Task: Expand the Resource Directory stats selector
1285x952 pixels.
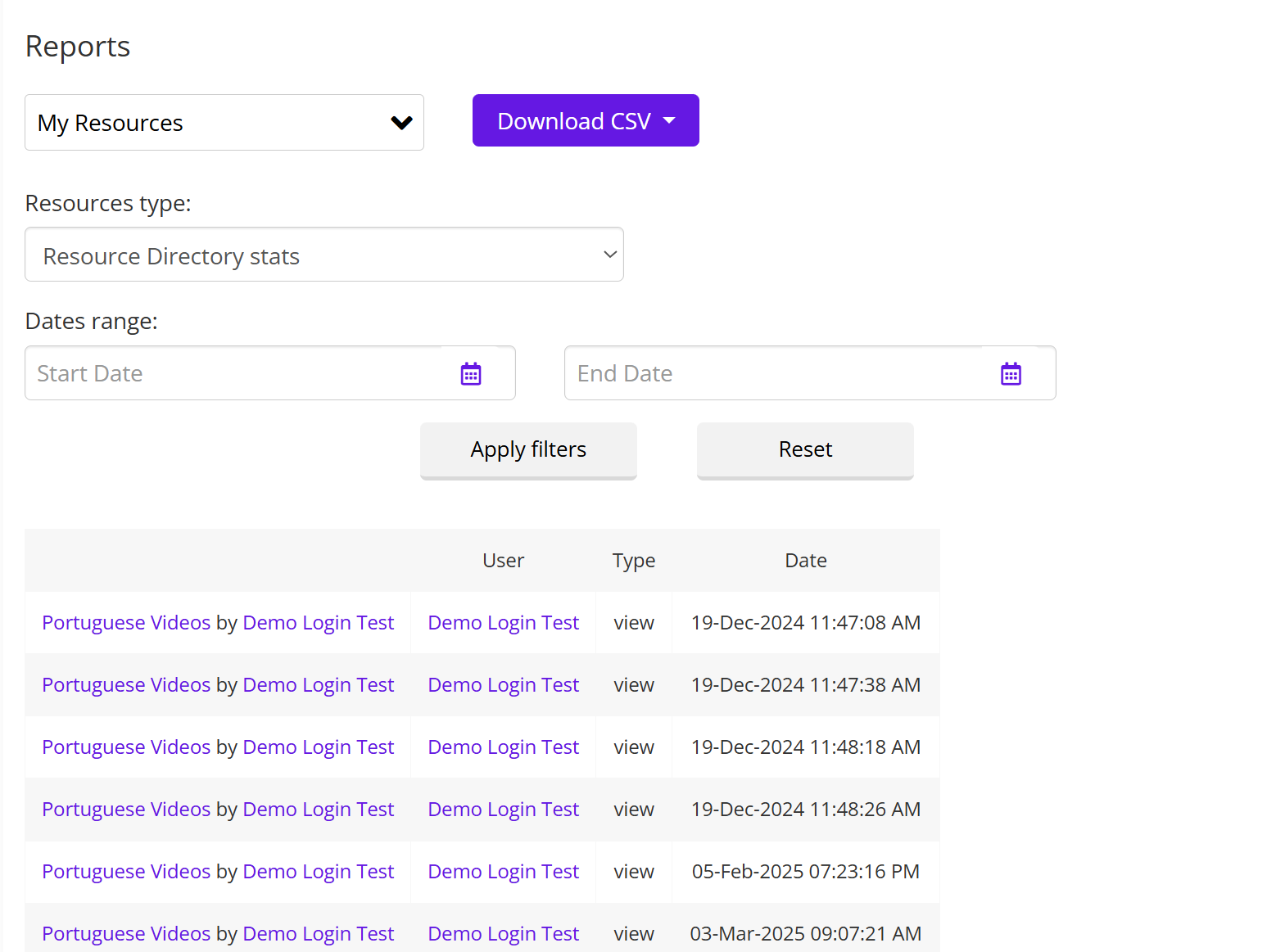Action: coord(324,255)
